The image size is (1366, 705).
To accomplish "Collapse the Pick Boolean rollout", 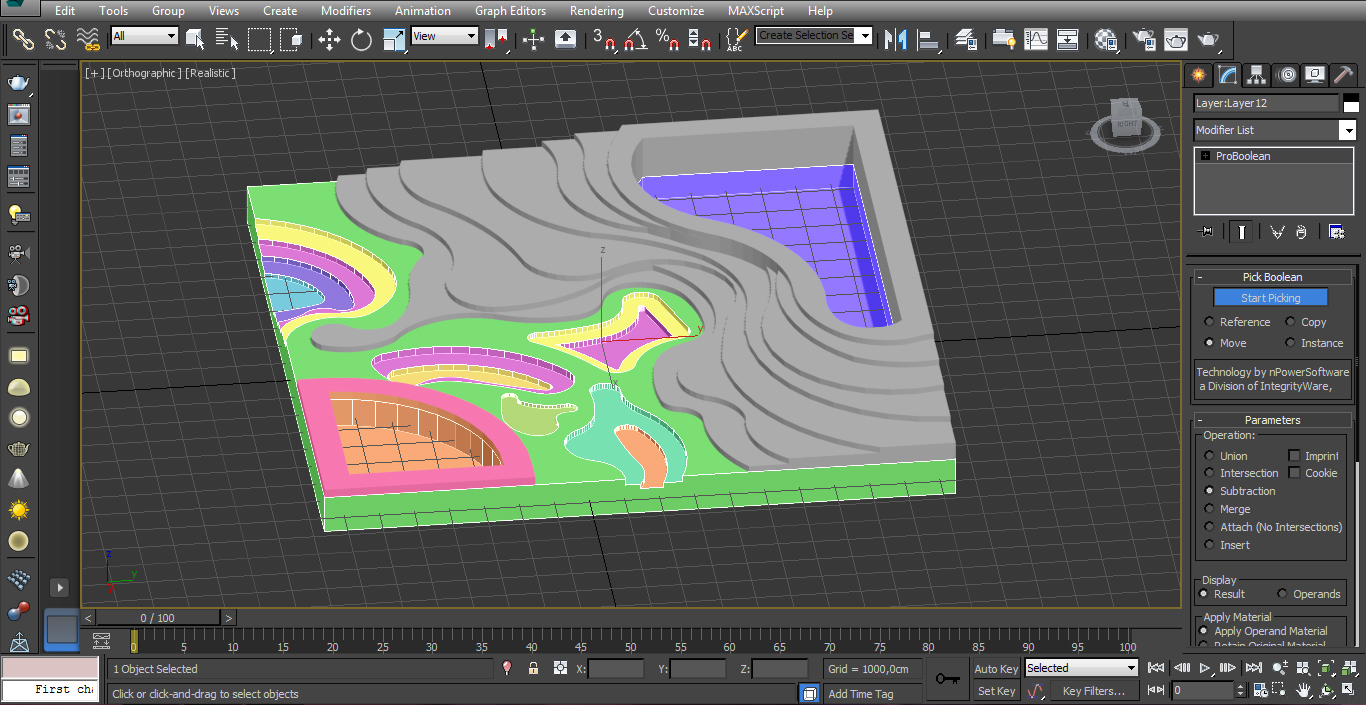I will 1271,277.
